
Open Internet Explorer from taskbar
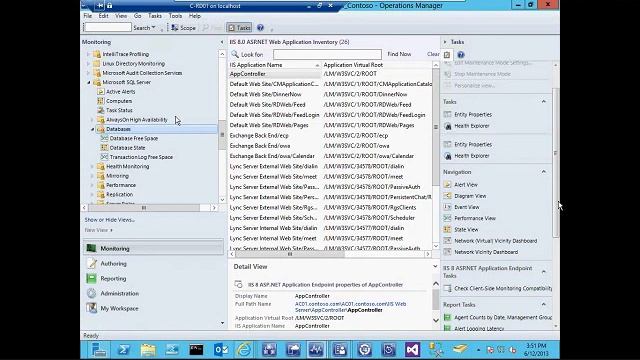point(244,350)
